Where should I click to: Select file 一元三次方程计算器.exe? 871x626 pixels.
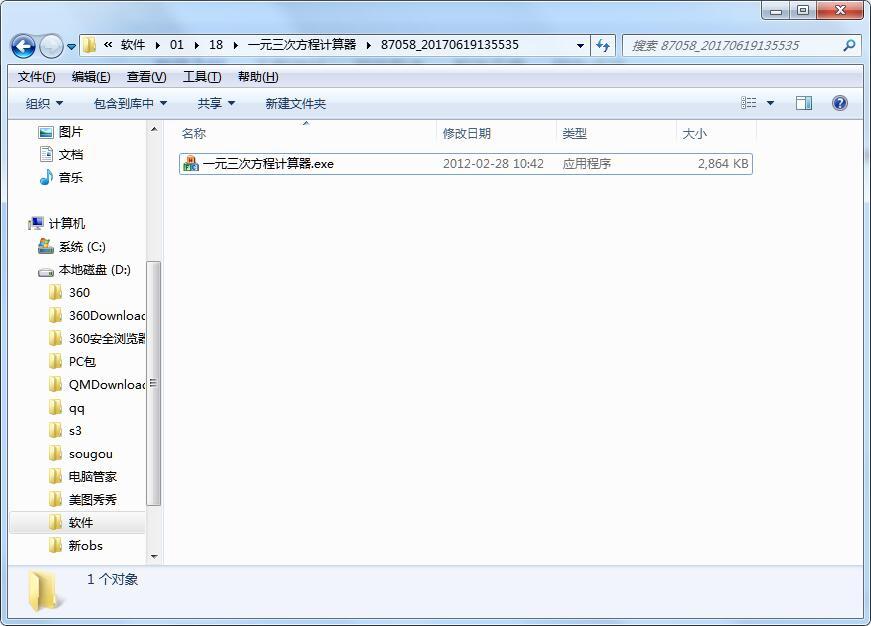click(x=465, y=164)
